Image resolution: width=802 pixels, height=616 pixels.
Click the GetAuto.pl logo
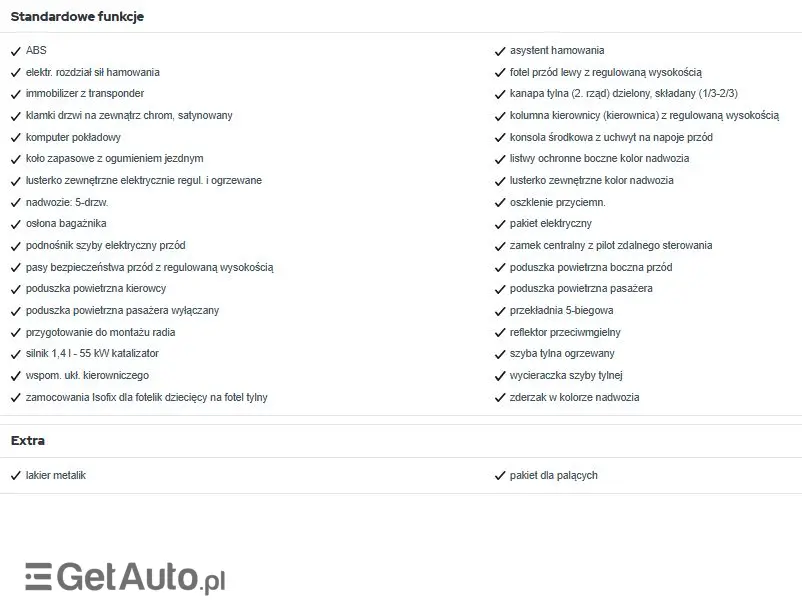pos(125,578)
